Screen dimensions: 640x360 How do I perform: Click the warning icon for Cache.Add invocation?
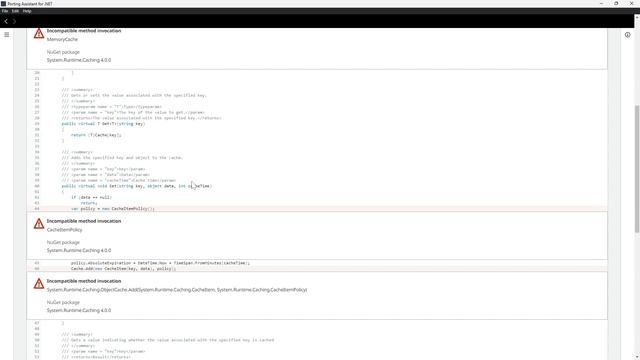(39, 284)
